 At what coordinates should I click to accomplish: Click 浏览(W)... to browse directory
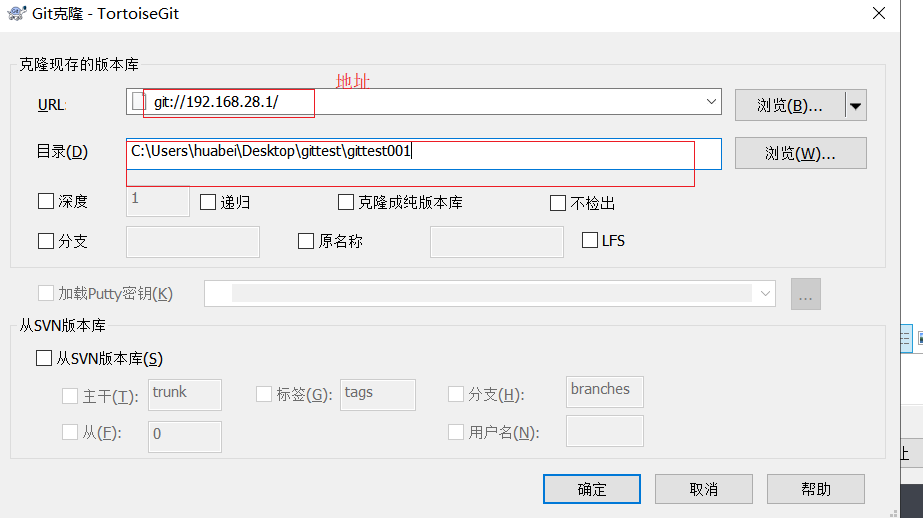pos(801,153)
